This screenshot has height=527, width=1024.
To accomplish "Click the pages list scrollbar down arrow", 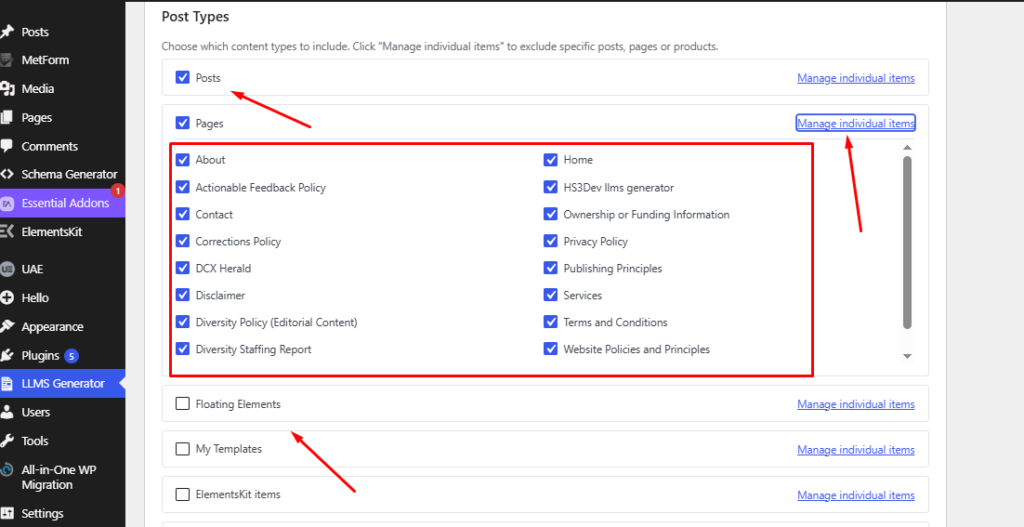I will pyautogui.click(x=907, y=356).
